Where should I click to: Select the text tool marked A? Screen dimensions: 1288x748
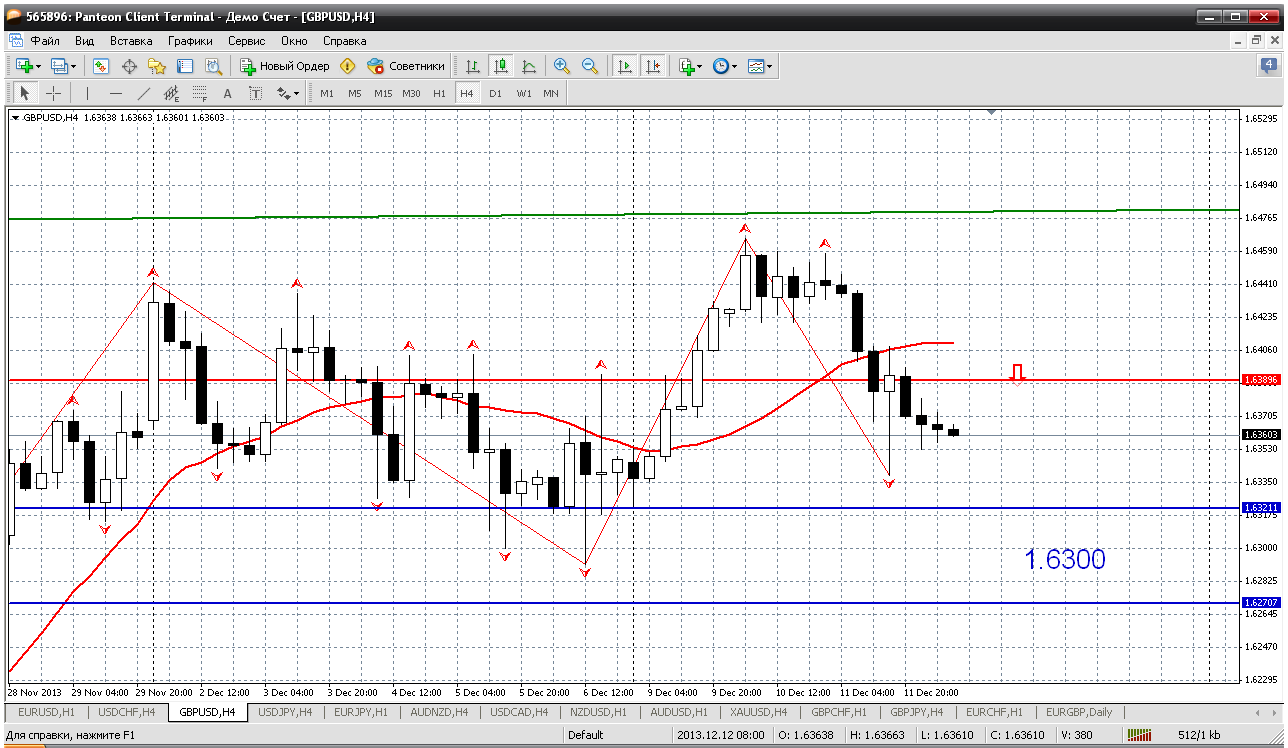227,93
